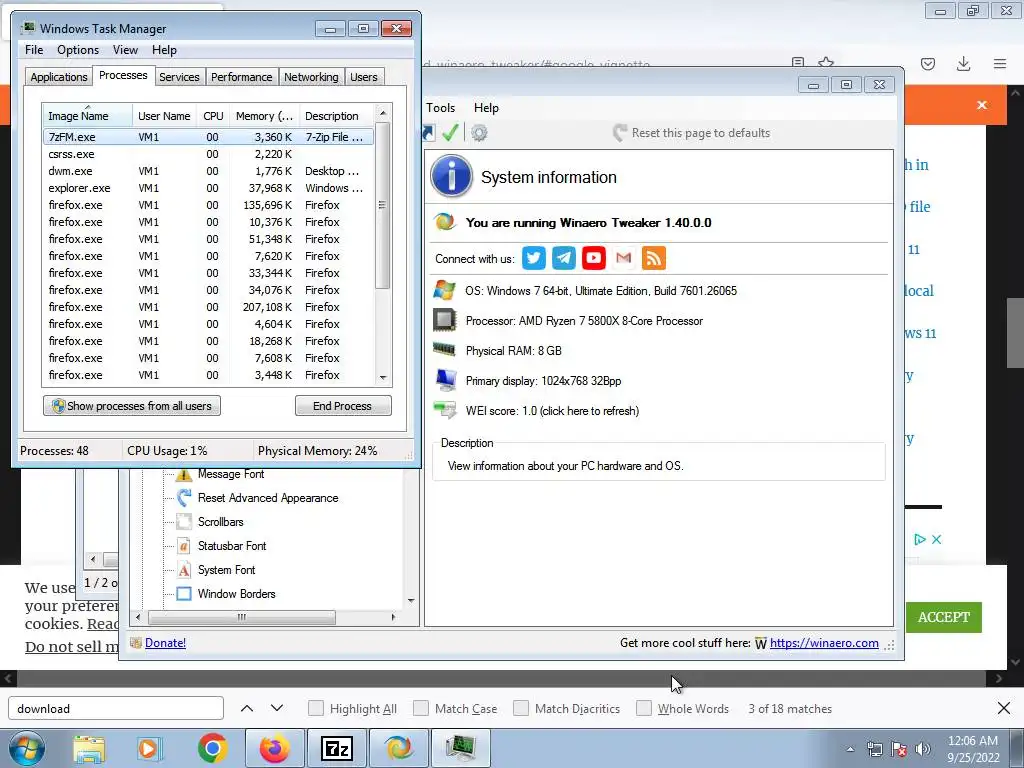Click the volume speaker tray icon

(x=923, y=749)
